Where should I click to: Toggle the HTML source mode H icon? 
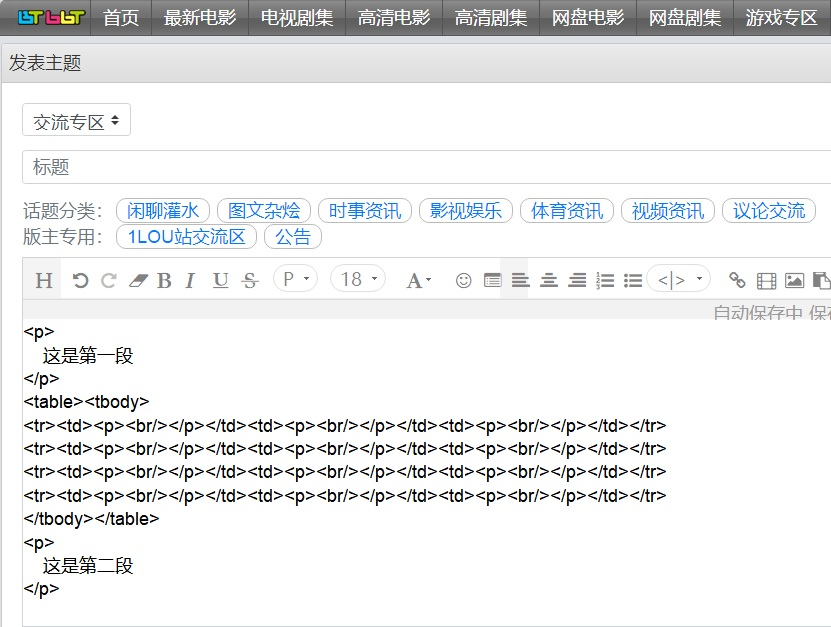43,280
